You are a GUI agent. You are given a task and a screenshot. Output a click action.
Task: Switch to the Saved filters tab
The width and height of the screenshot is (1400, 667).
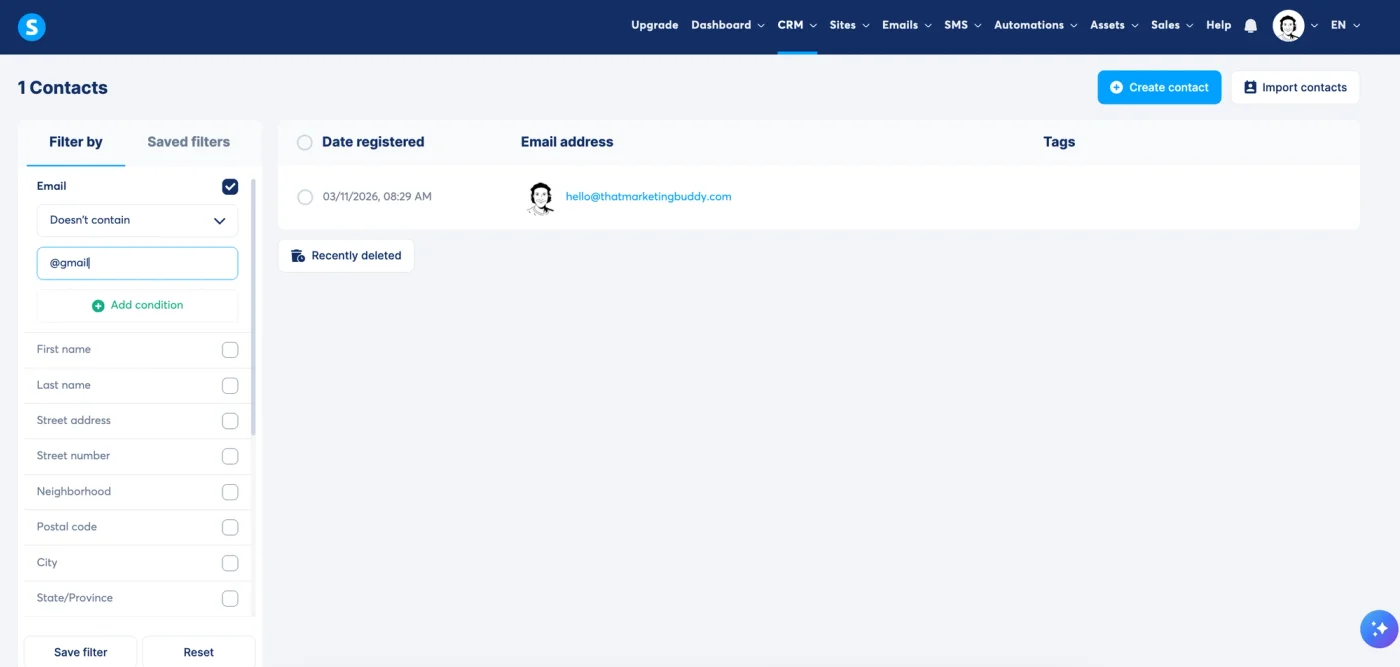coord(187,142)
